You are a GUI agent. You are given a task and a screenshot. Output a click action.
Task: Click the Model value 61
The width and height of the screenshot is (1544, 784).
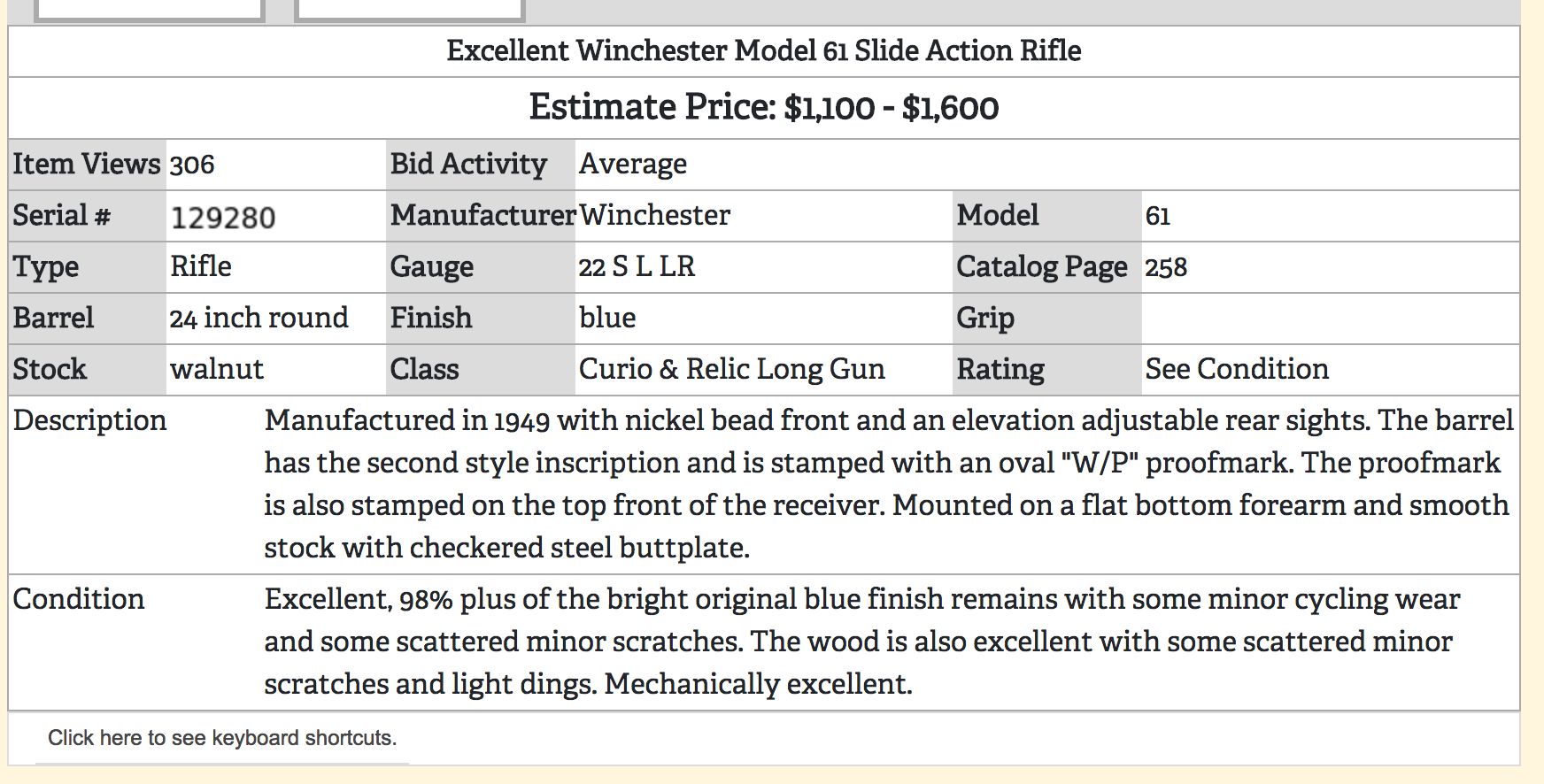1158,216
